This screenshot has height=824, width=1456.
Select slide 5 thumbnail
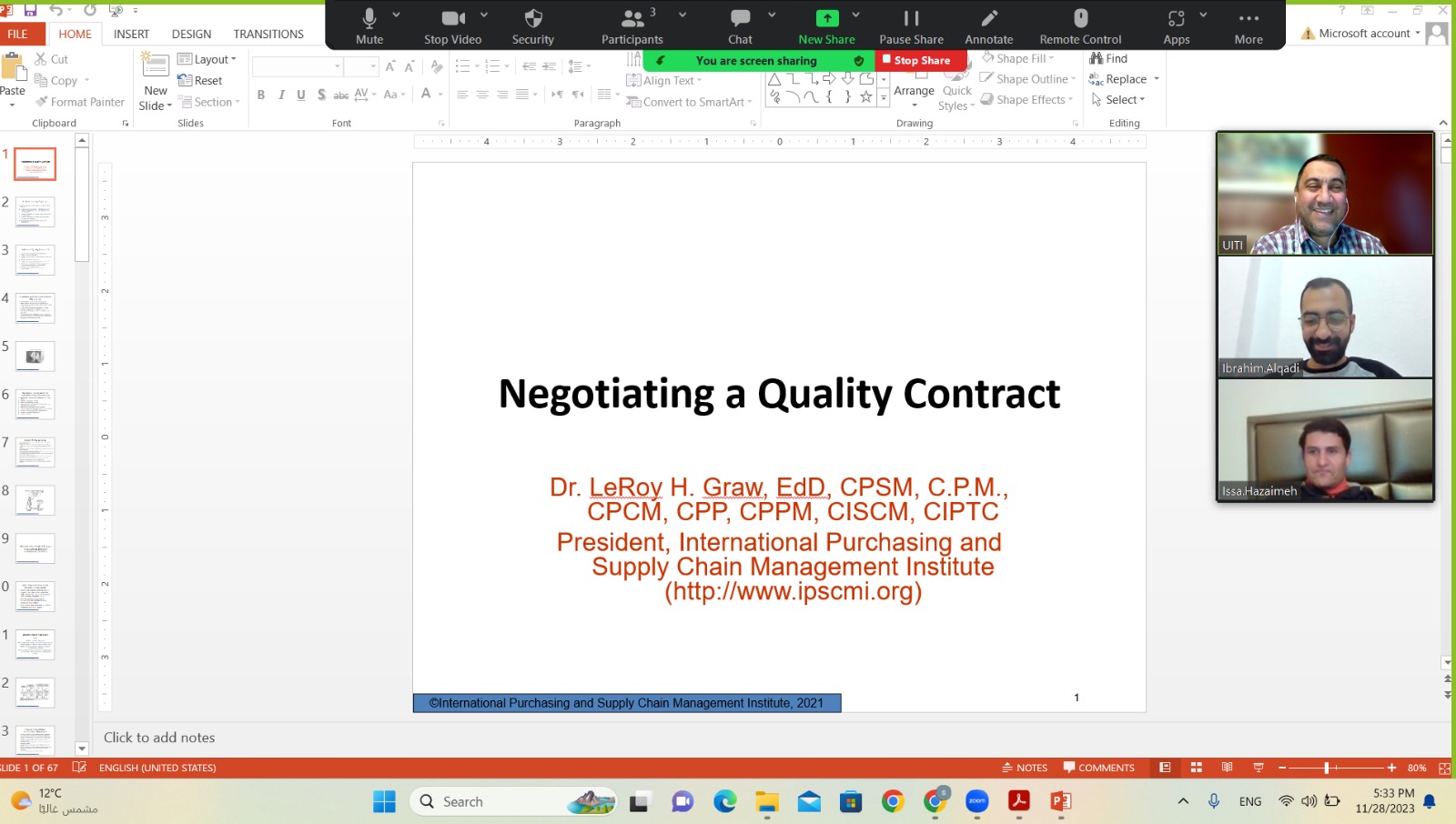(x=35, y=357)
